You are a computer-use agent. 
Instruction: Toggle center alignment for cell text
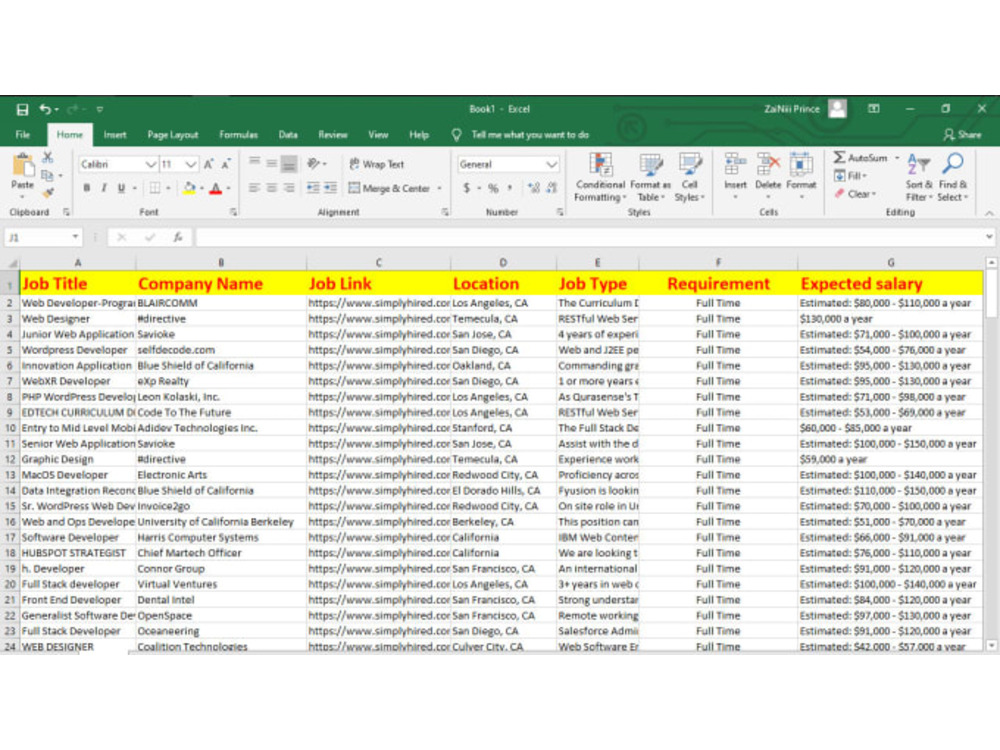click(272, 188)
